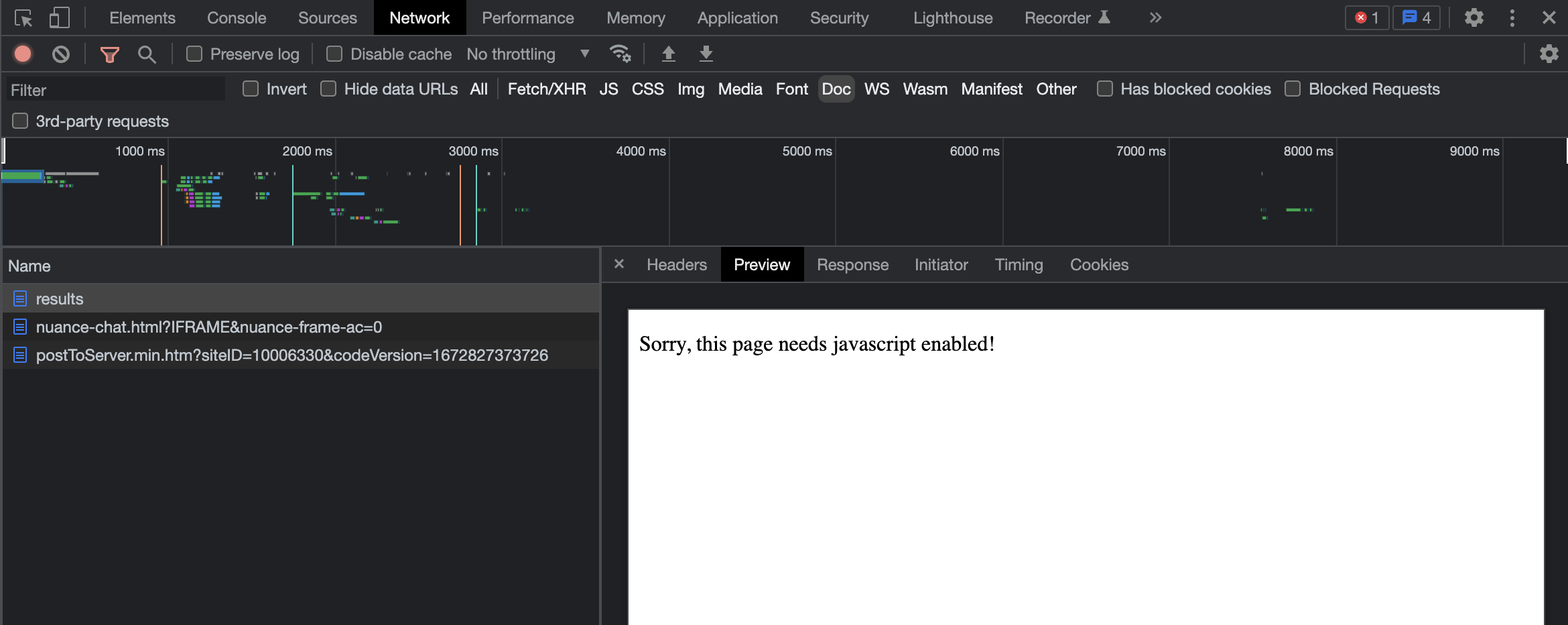Filter requests by All types
Image resolution: width=1568 pixels, height=625 pixels.
(x=478, y=89)
